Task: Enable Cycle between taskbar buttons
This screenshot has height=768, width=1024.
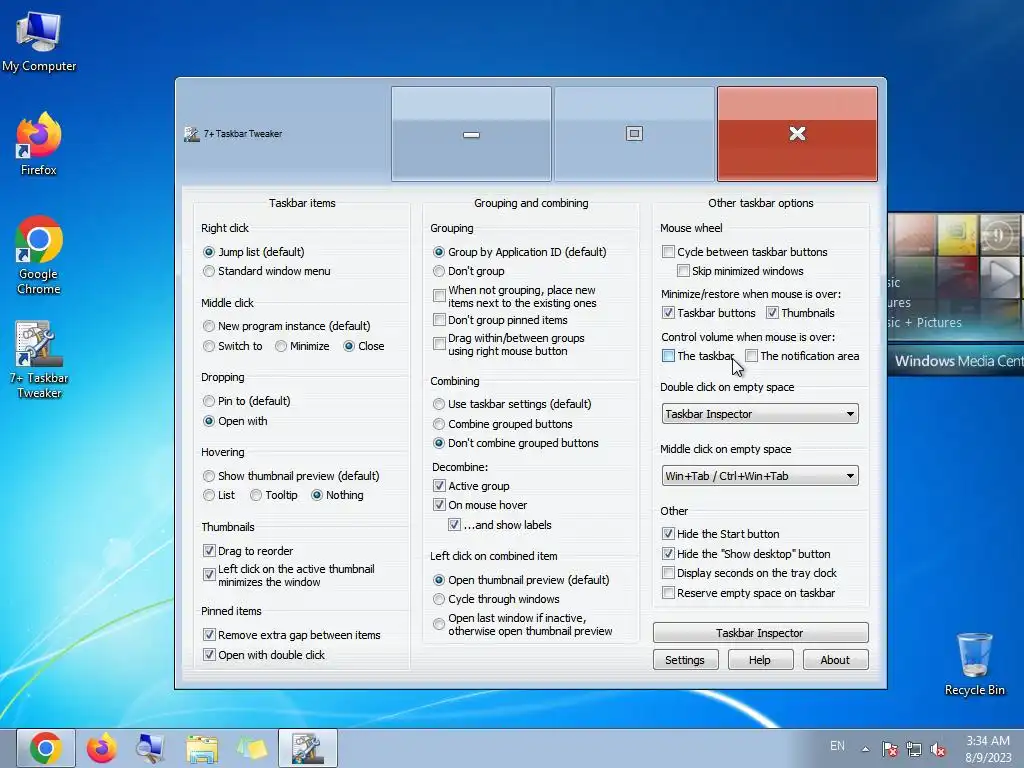Action: coord(744,252)
